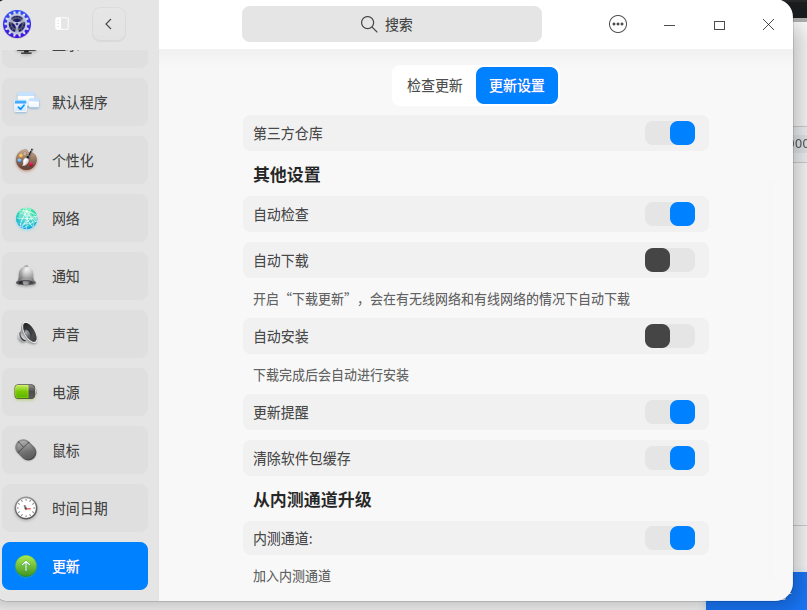Go back with the arrow button
Screen dimensions: 807x610
[109, 24]
